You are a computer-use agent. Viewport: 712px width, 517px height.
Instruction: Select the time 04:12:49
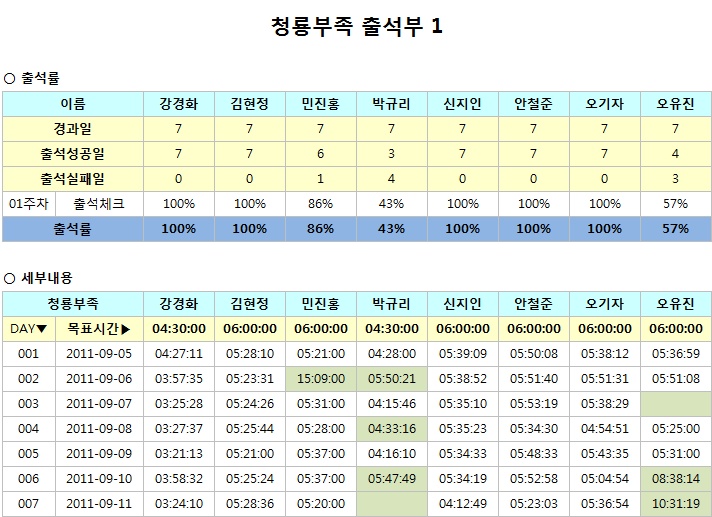[463, 503]
